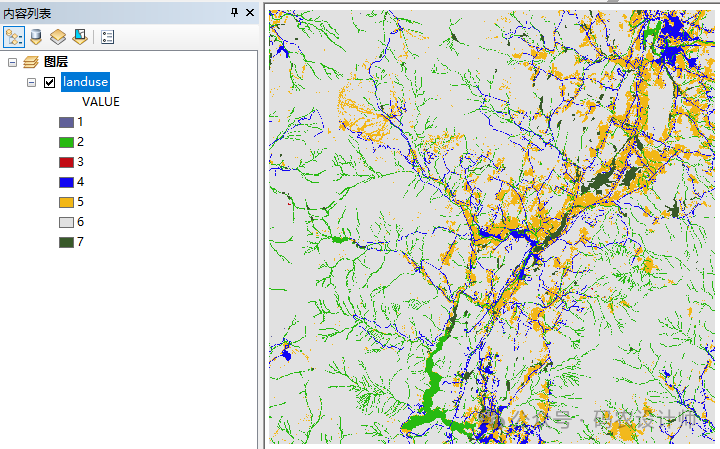Image resolution: width=720 pixels, height=449 pixels.
Task: Click the orange swatch for value 5
Action: pyautogui.click(x=66, y=202)
